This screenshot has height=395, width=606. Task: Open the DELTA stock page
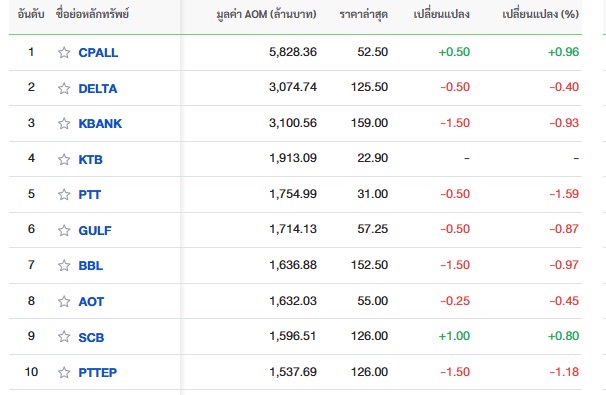pyautogui.click(x=98, y=89)
